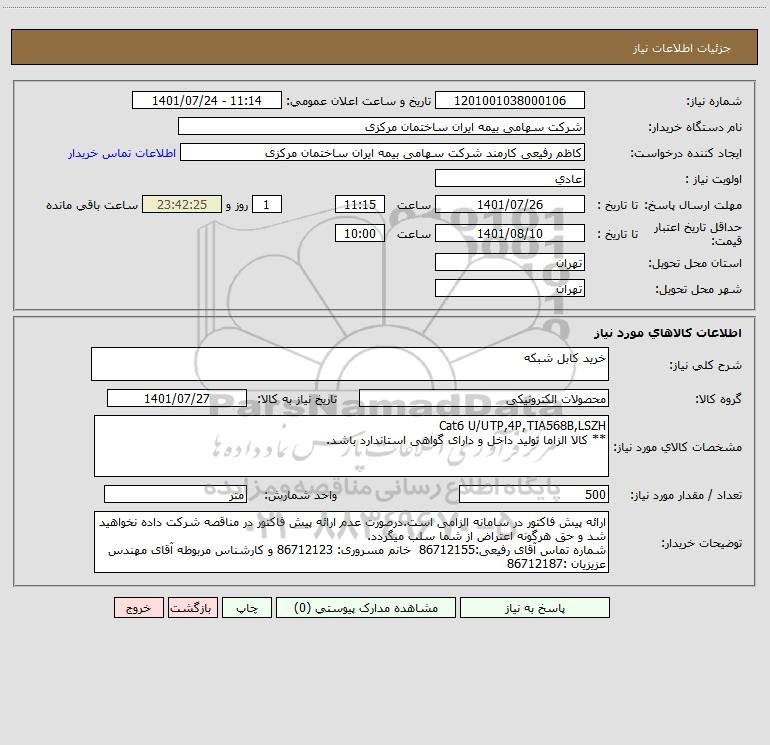Screen dimensions: 770x745
Task: Click the چاپ print button
Action: click(x=247, y=608)
